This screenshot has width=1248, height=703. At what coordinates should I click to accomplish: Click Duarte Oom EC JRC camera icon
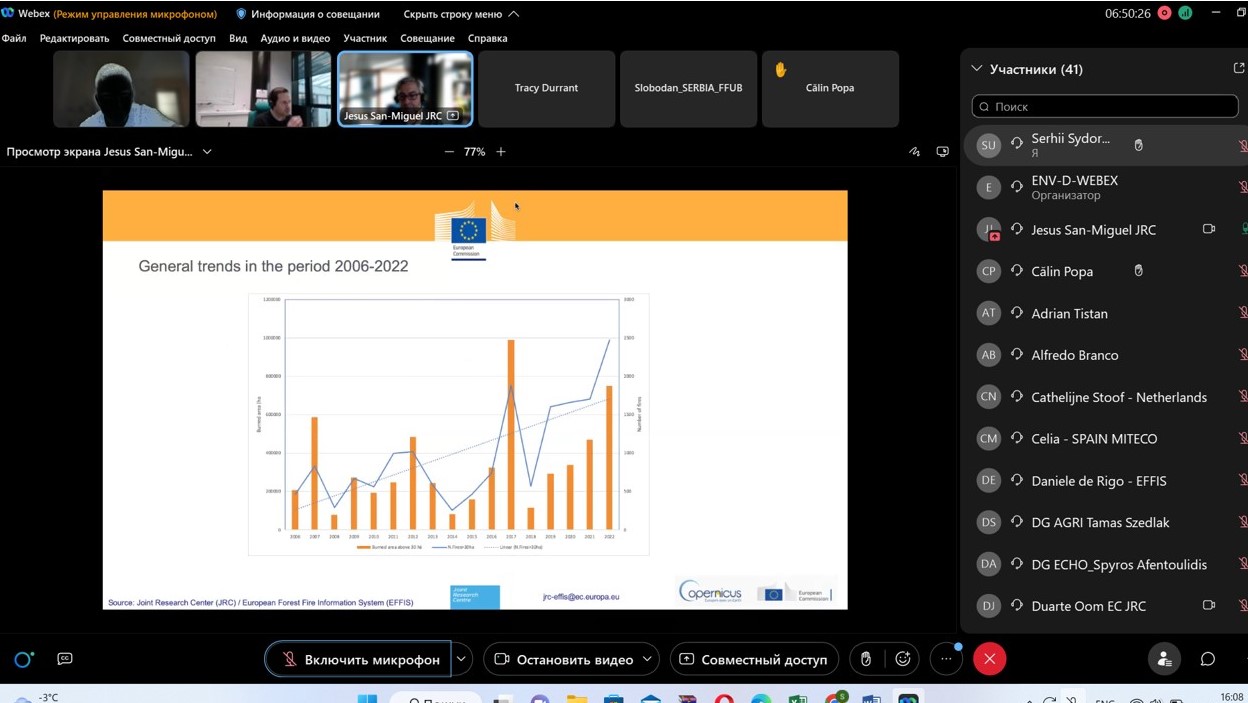point(1208,605)
